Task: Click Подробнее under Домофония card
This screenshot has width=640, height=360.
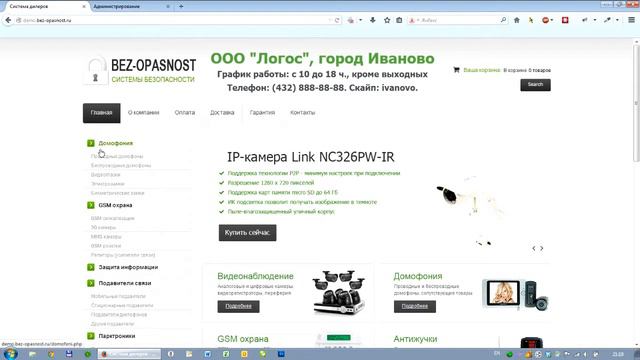Action: coord(415,307)
